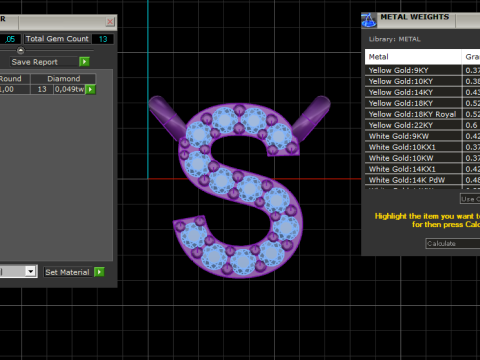Select White Gold:10KW row
The width and height of the screenshot is (480, 360).
click(x=422, y=158)
